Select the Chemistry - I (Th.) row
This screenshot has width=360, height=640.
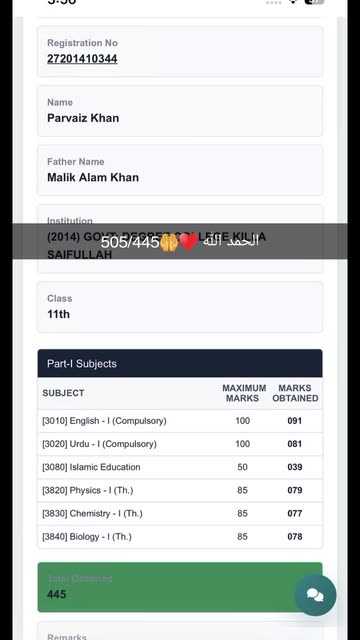tap(180, 514)
